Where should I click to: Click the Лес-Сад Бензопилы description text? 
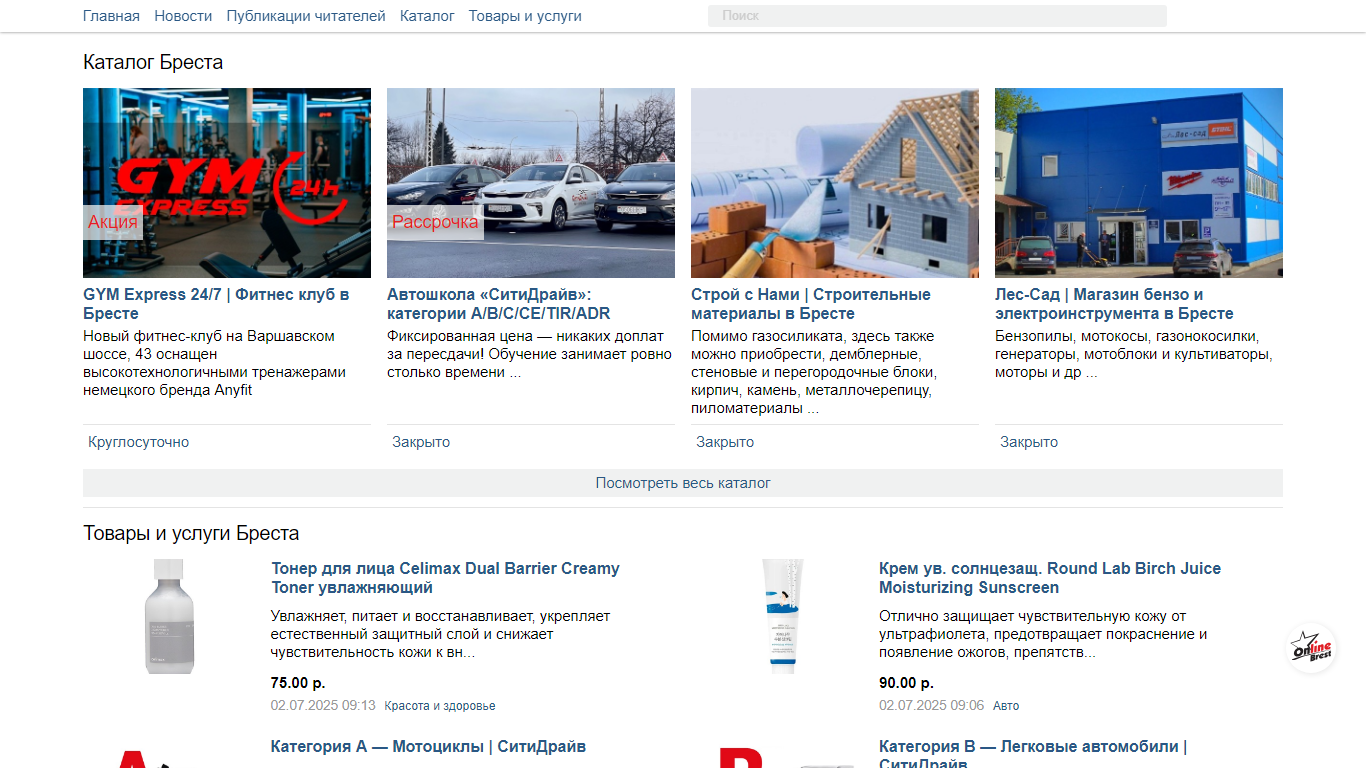click(1134, 354)
